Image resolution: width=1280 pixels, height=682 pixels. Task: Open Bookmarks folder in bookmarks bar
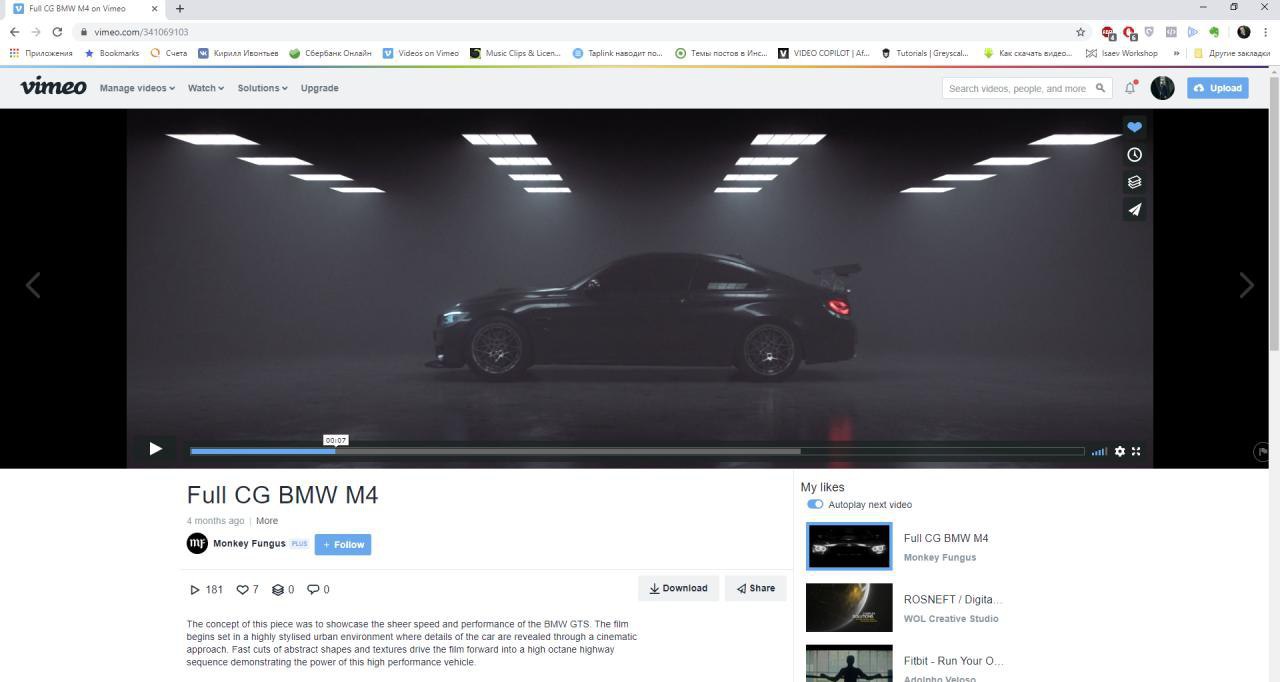point(111,53)
